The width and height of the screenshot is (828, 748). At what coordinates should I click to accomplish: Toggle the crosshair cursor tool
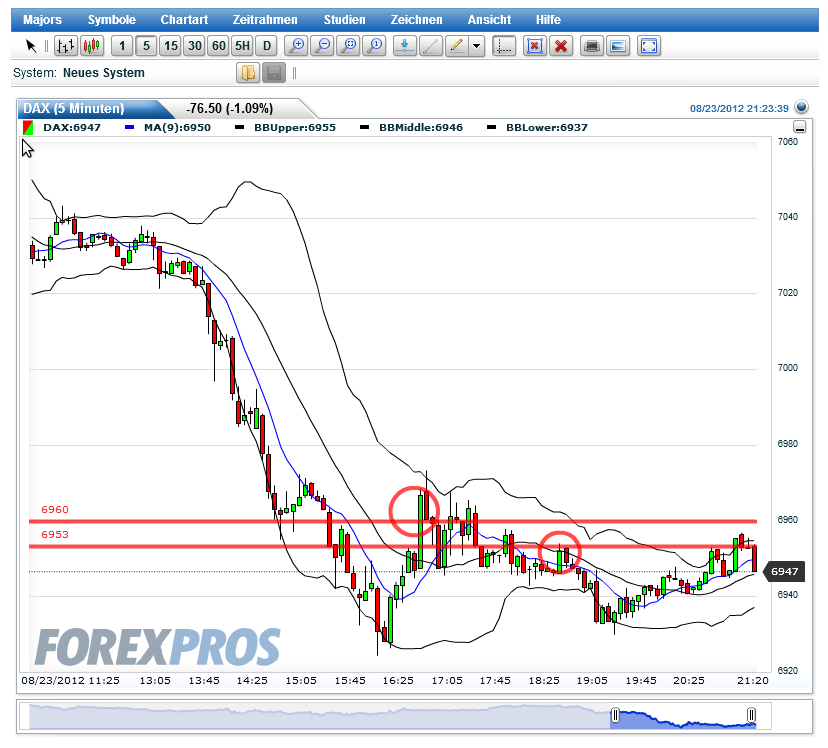click(504, 46)
